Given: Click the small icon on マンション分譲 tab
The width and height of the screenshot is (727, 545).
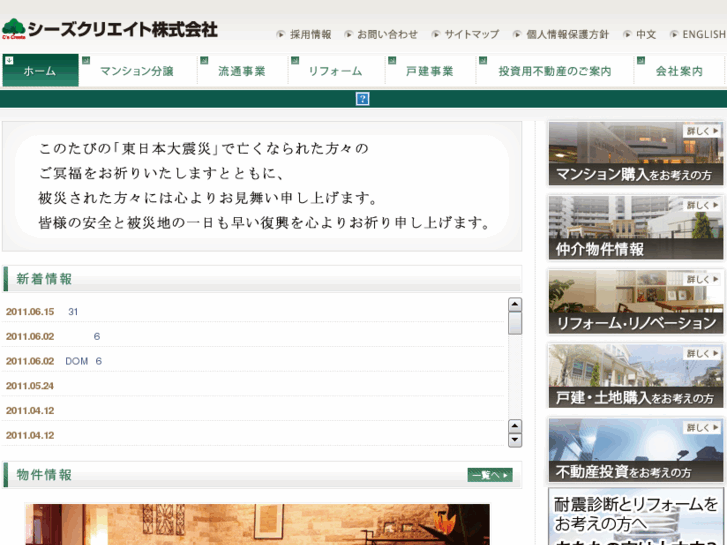Looking at the screenshot, I should 86,60.
